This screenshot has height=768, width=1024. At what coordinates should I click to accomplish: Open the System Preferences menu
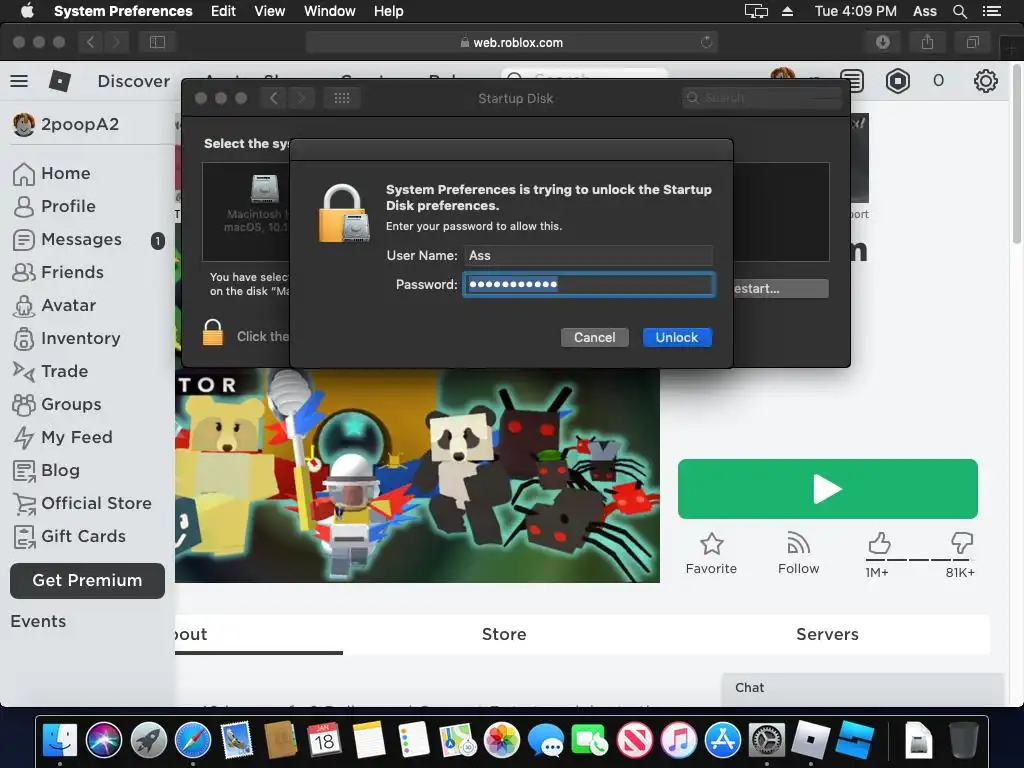coord(123,11)
